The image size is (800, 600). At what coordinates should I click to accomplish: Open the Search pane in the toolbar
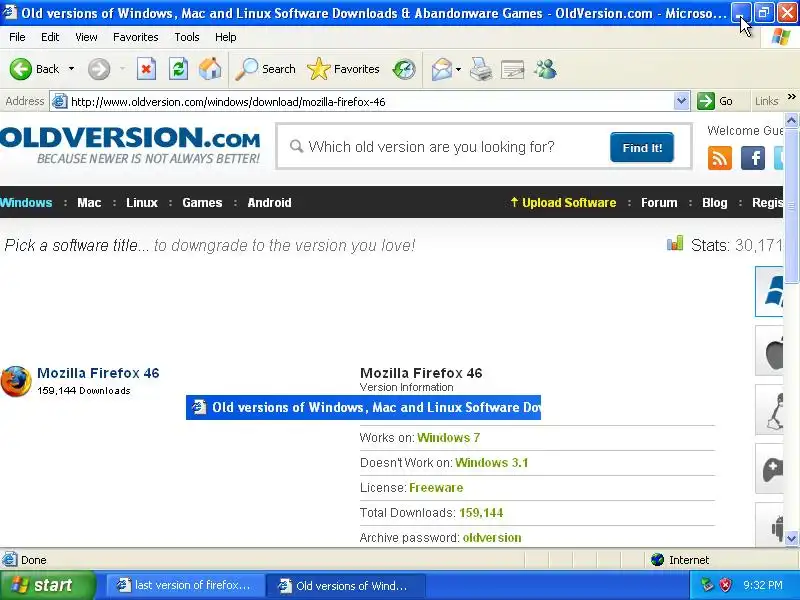[x=265, y=69]
